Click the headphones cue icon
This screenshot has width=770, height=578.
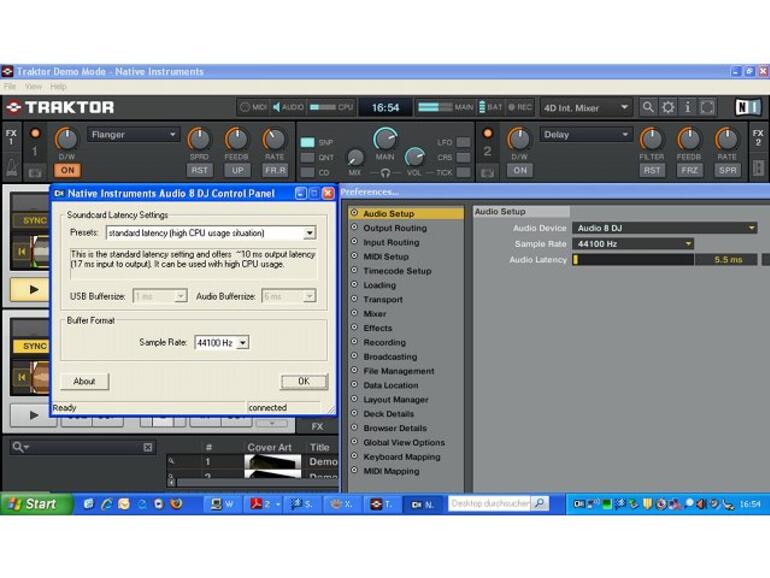click(x=384, y=172)
